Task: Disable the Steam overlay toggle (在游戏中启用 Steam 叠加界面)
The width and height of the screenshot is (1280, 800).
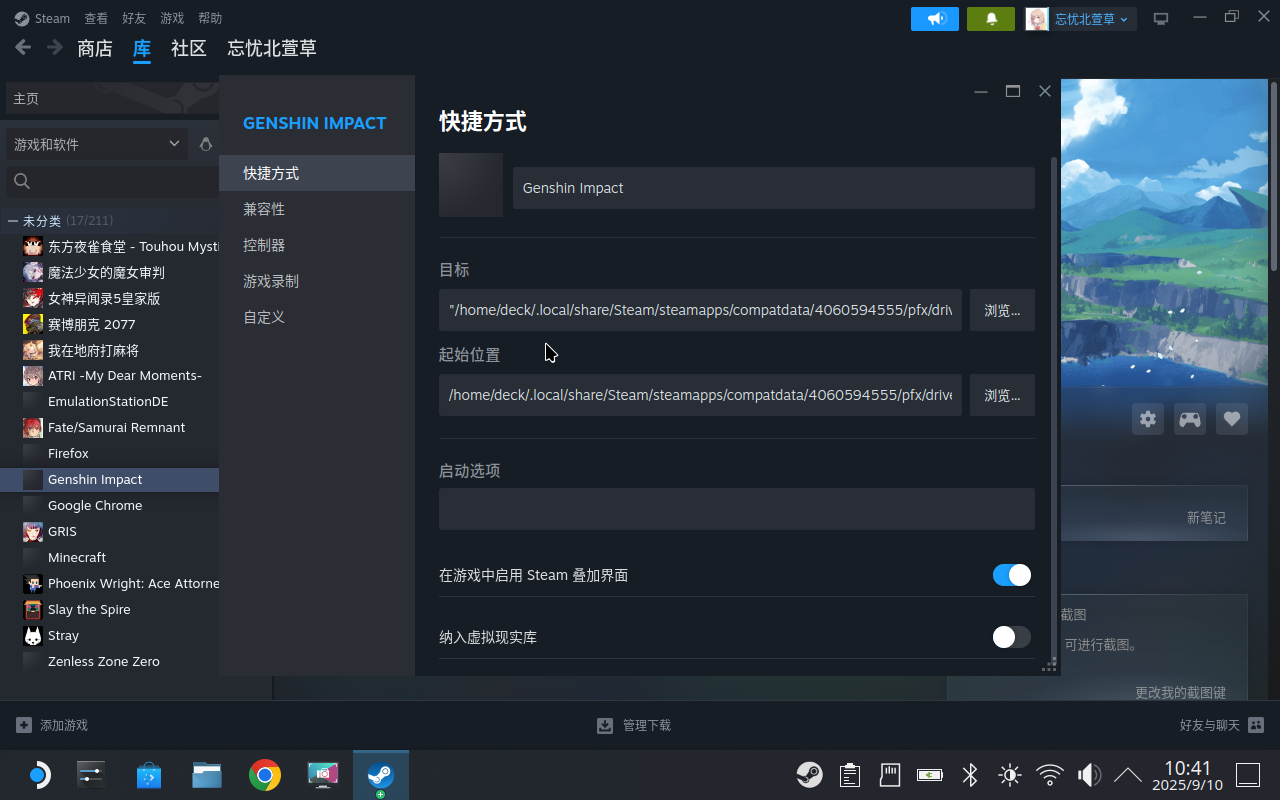Action: 1011,575
